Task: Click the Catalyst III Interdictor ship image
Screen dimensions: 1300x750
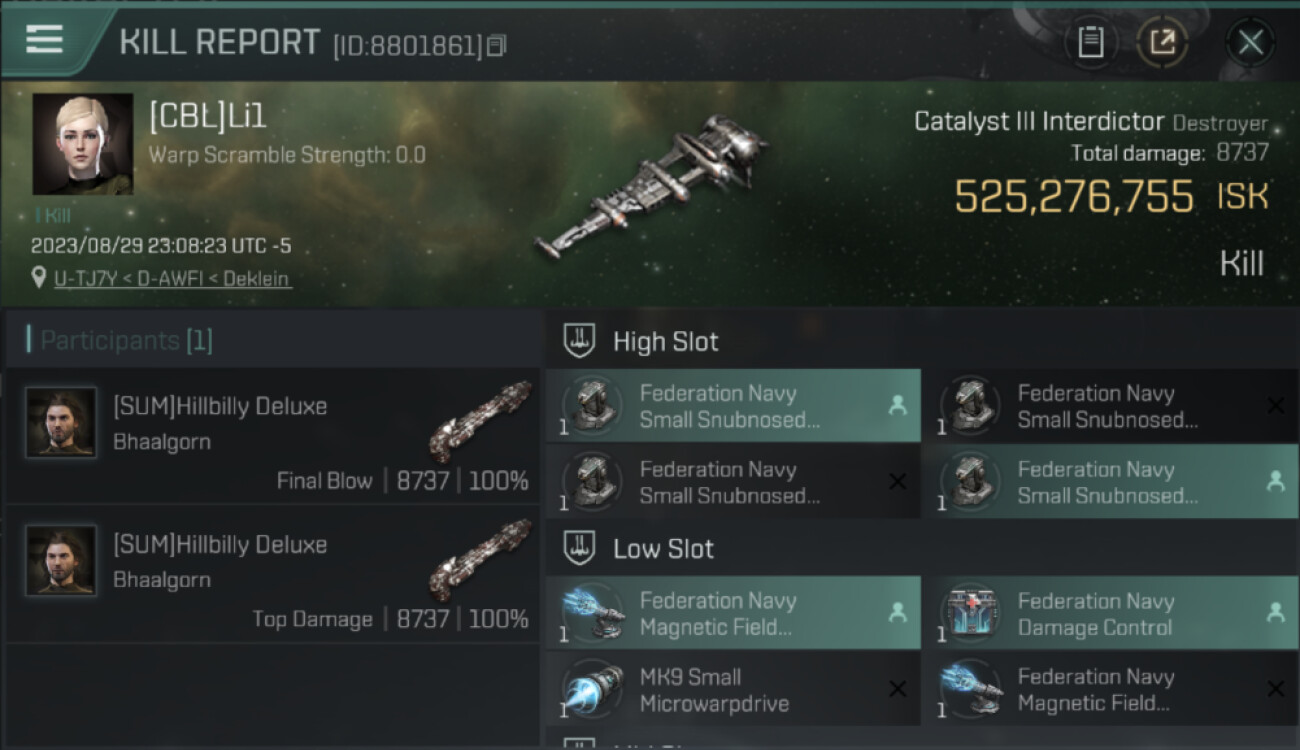Action: pyautogui.click(x=652, y=186)
